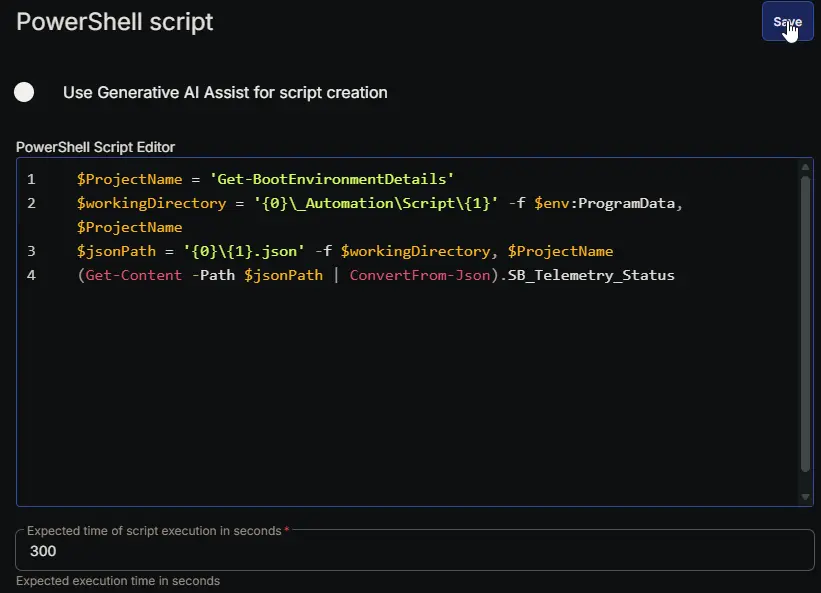Click ConvertFrom-Json cmdlet on line 4

point(420,276)
